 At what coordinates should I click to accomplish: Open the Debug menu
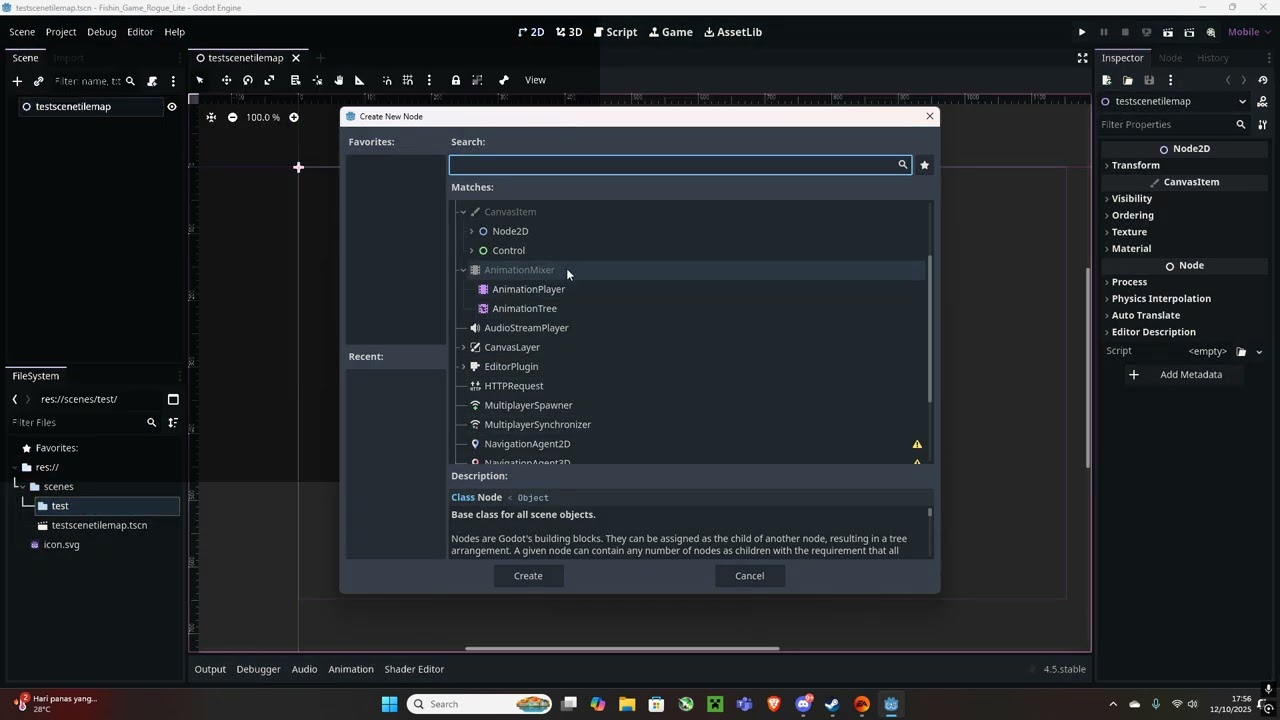tap(102, 32)
